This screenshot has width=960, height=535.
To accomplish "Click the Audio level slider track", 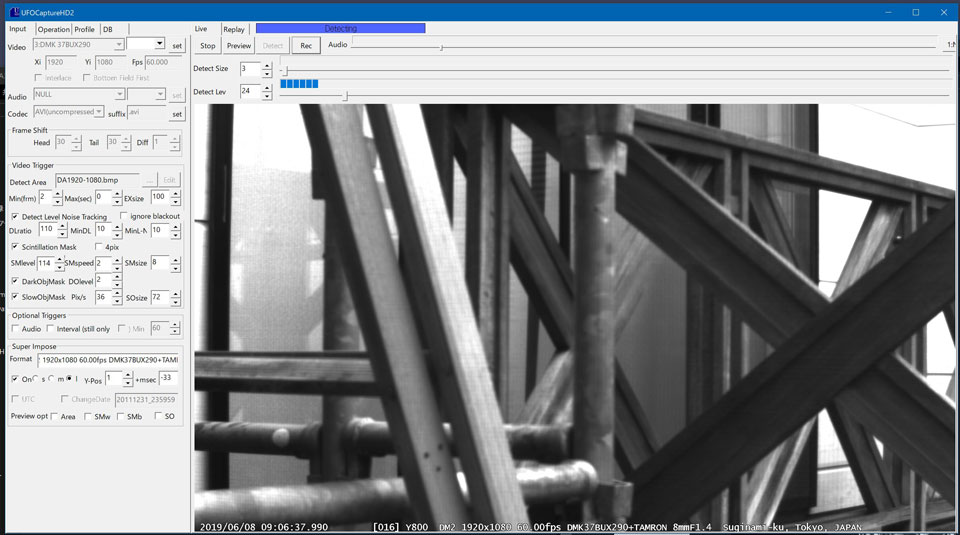I will 650,47.
